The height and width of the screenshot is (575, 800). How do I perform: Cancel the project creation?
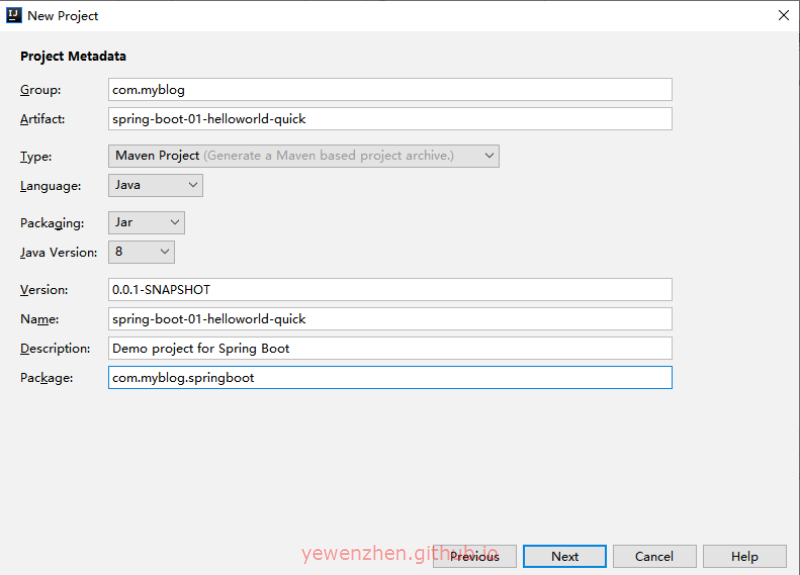click(654, 556)
